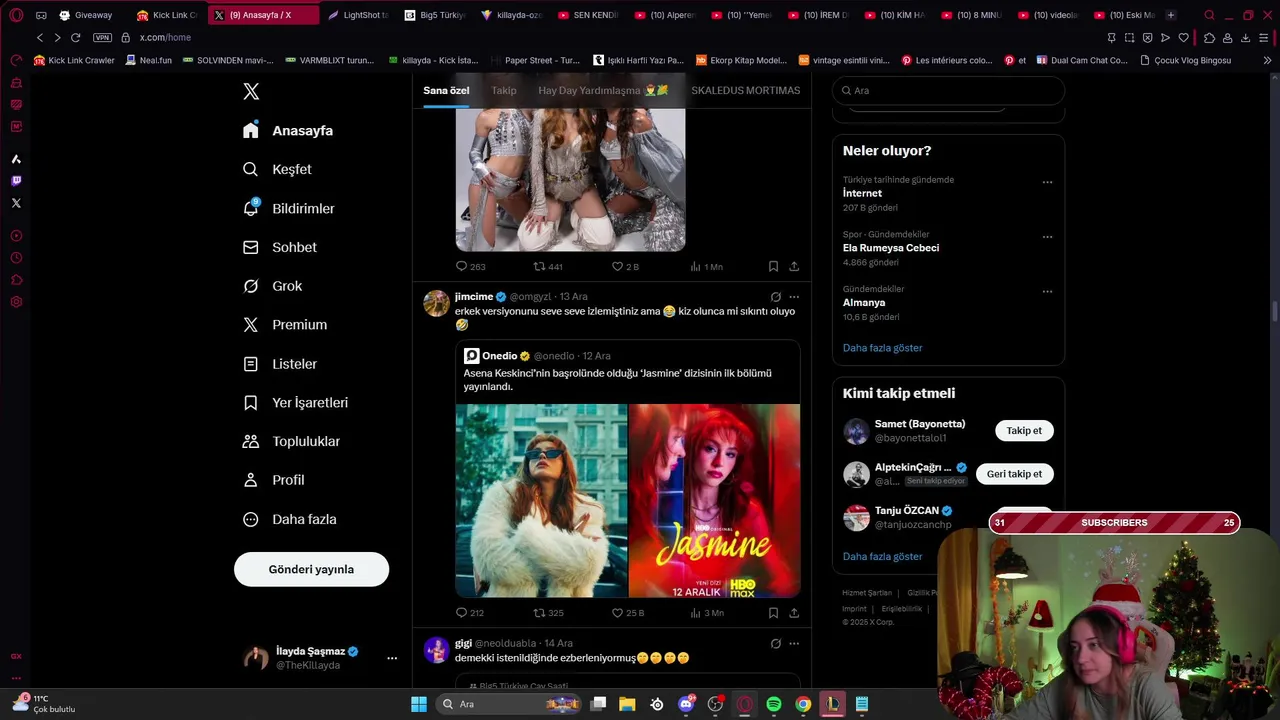Open Aria AI icon in Opera sidebar
Image resolution: width=1280 pixels, height=720 pixels.
pyautogui.click(x=16, y=159)
